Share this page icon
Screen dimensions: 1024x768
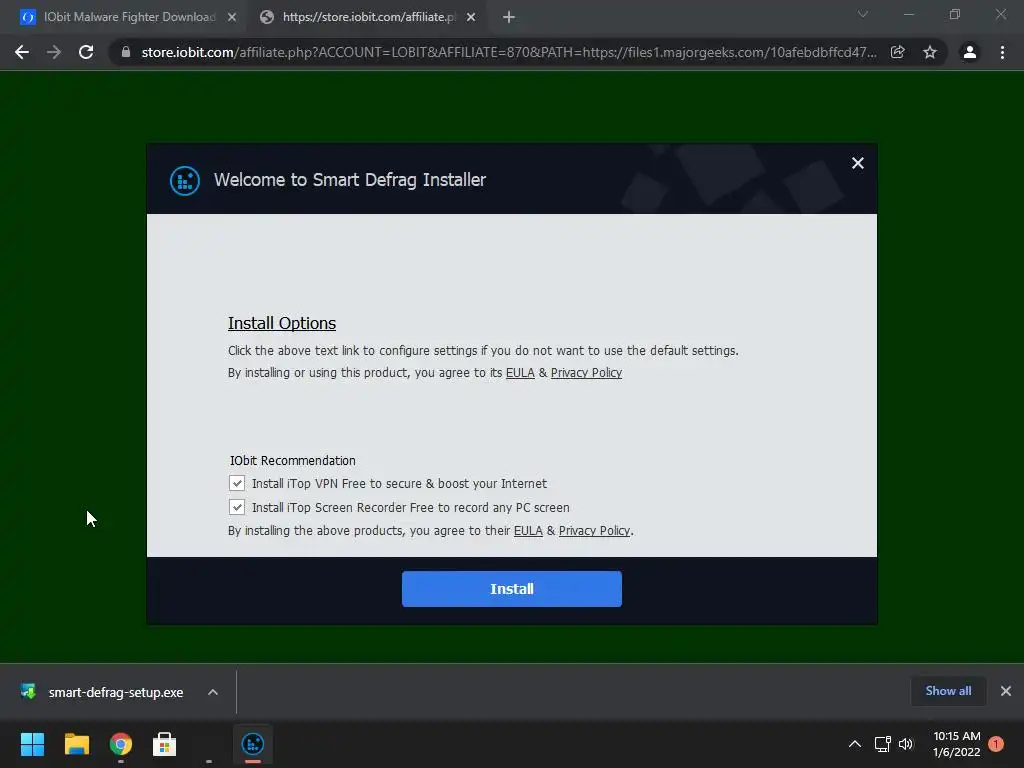pos(898,52)
